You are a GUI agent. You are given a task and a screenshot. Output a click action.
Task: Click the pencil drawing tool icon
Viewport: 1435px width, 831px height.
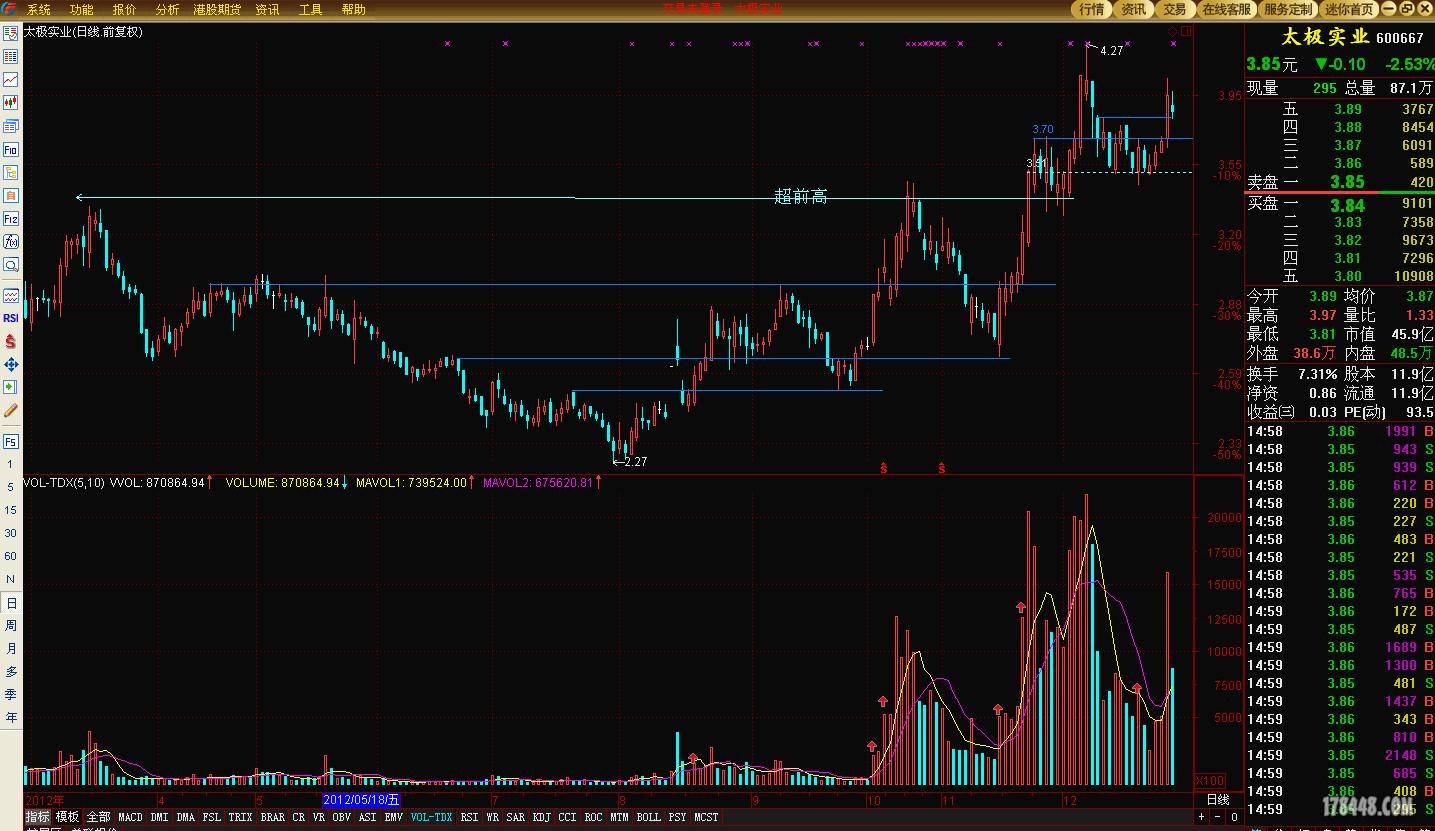coord(11,410)
